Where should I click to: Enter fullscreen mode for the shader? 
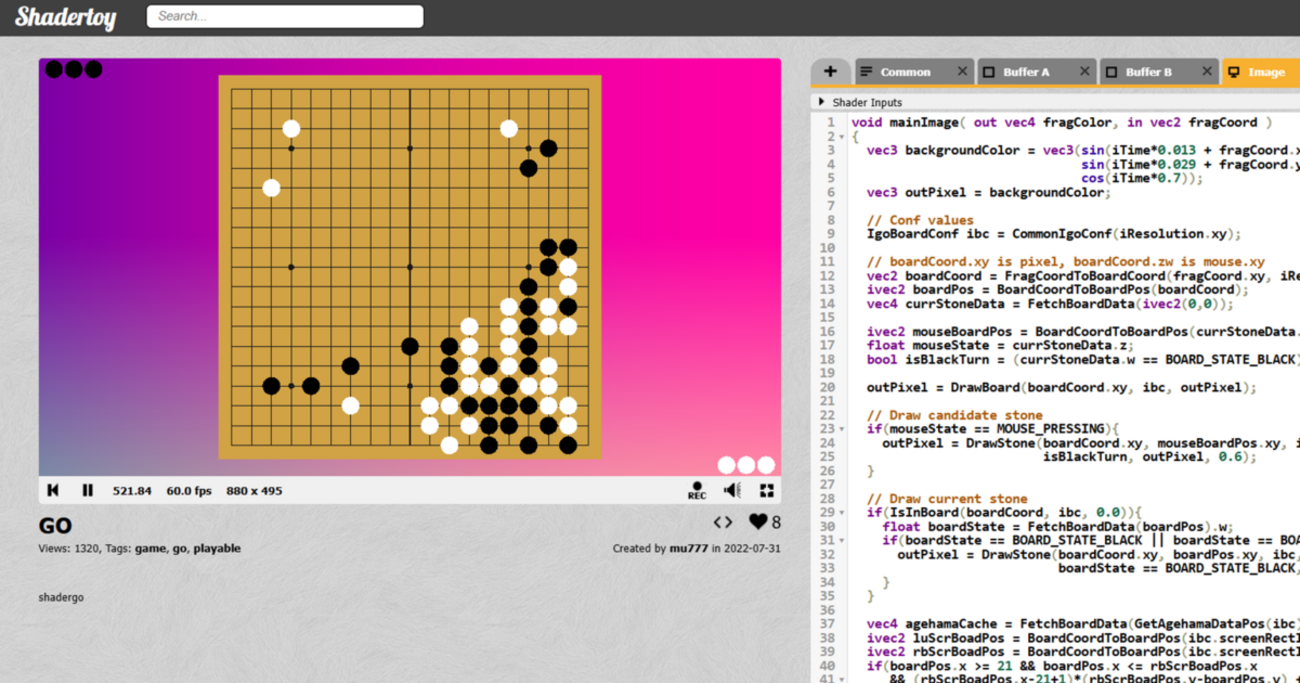pos(767,490)
